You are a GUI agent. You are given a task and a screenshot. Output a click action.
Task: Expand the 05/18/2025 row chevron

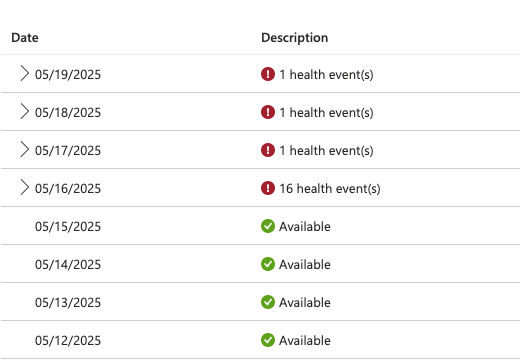(x=24, y=111)
